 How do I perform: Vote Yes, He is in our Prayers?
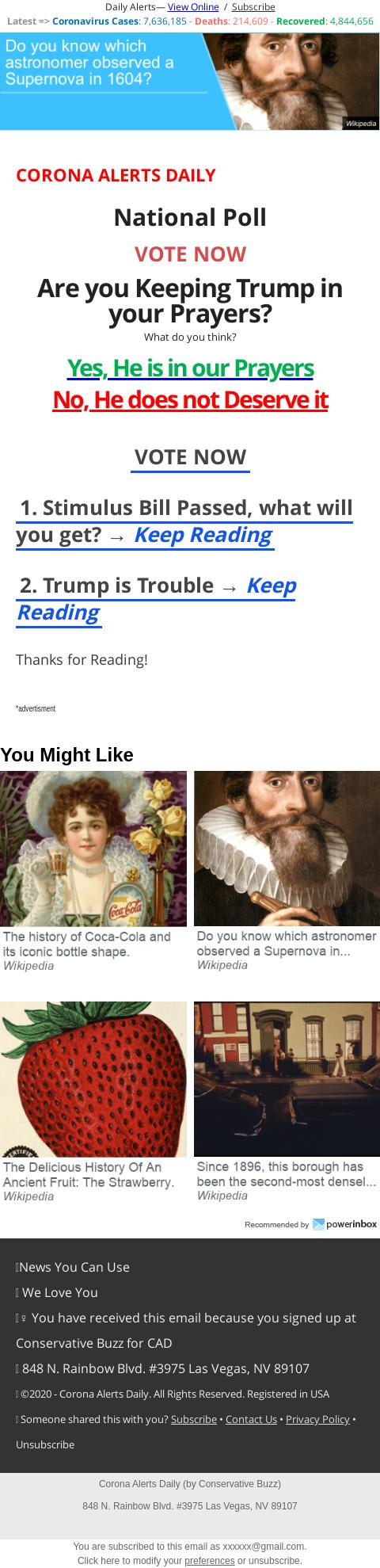tap(190, 368)
